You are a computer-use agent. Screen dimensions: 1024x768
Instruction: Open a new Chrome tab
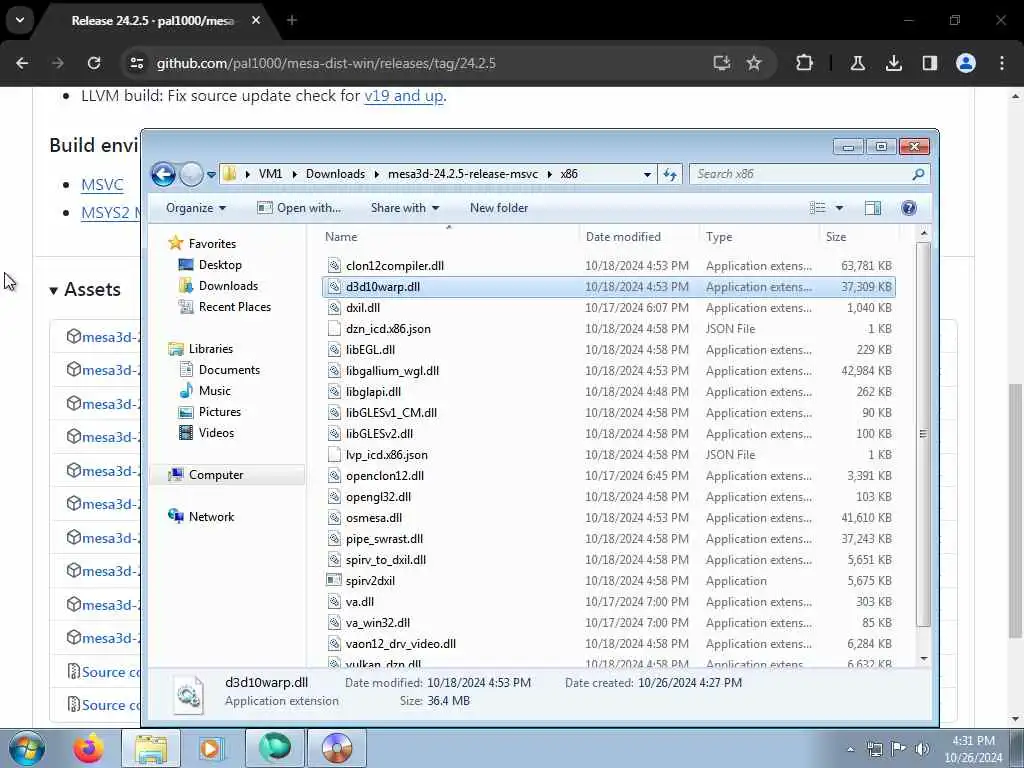[292, 20]
